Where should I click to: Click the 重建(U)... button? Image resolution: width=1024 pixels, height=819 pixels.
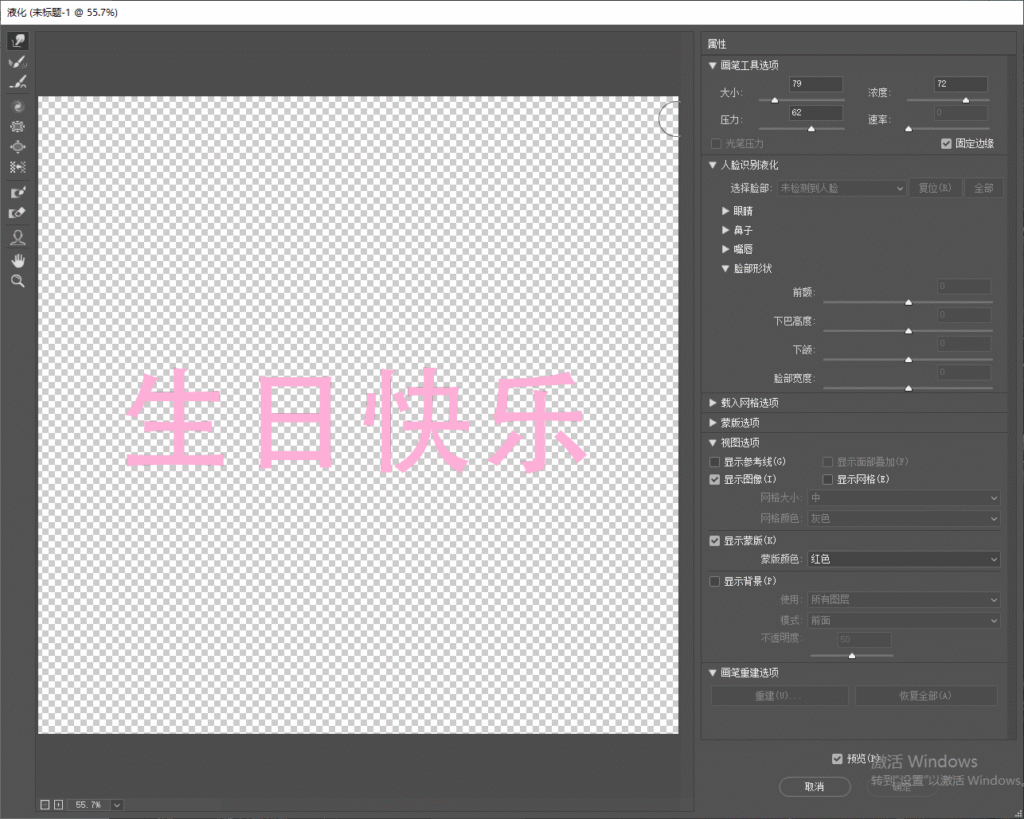pyautogui.click(x=780, y=696)
